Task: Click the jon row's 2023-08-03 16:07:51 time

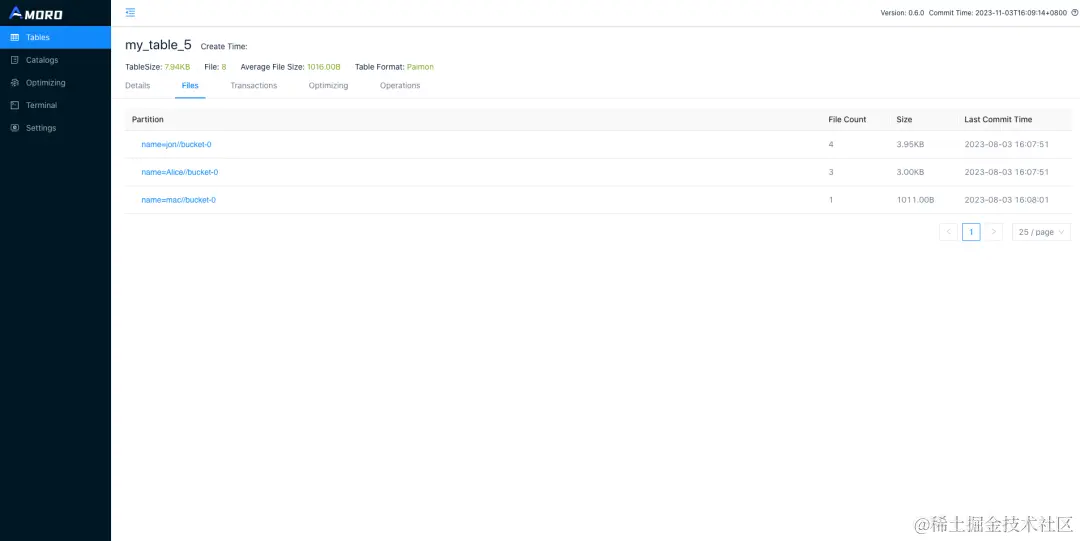Action: (1006, 145)
